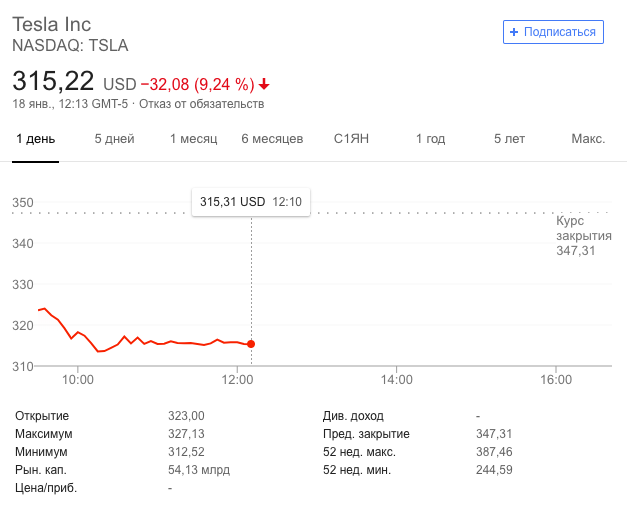
Task: Click the red dot on the chart line
Action: click(251, 344)
